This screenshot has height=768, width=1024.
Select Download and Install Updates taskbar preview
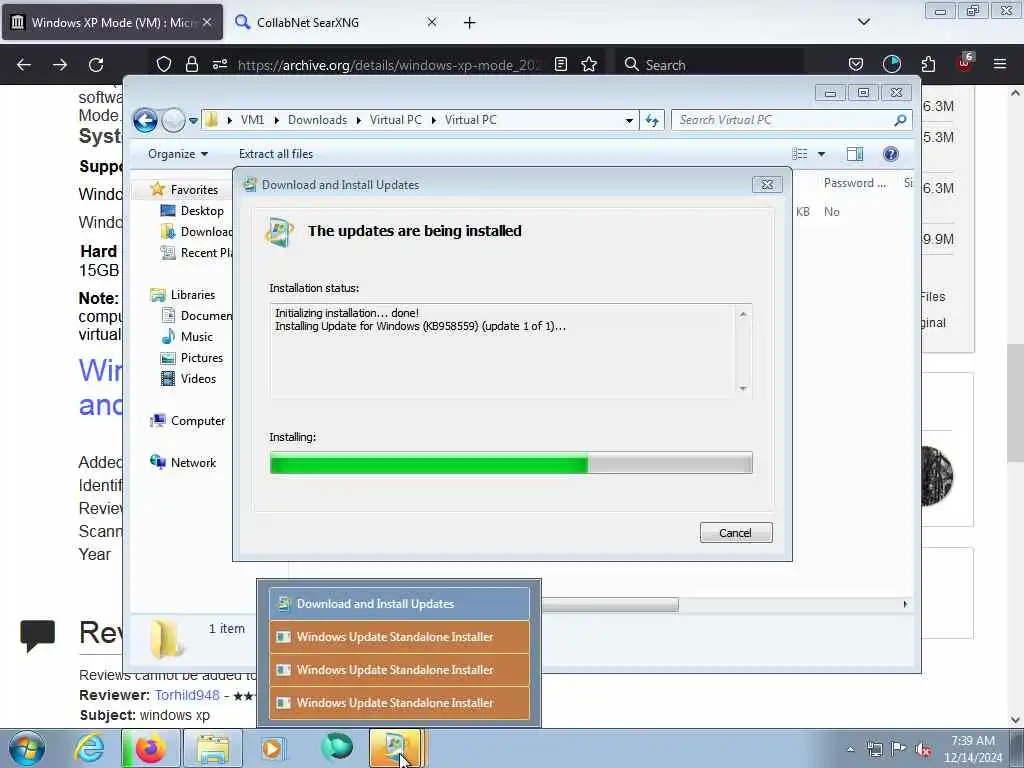tap(399, 603)
